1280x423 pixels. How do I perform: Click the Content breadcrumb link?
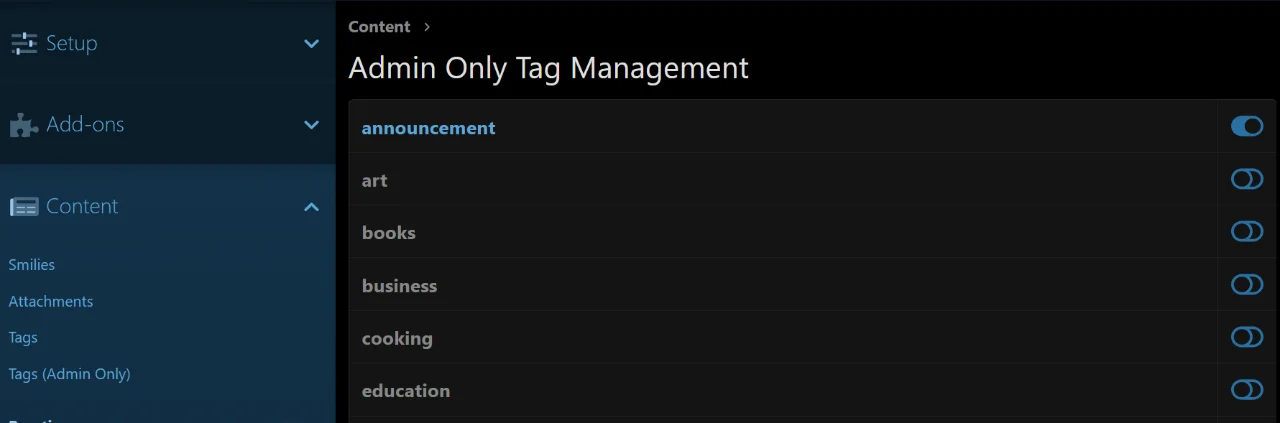pos(379,27)
